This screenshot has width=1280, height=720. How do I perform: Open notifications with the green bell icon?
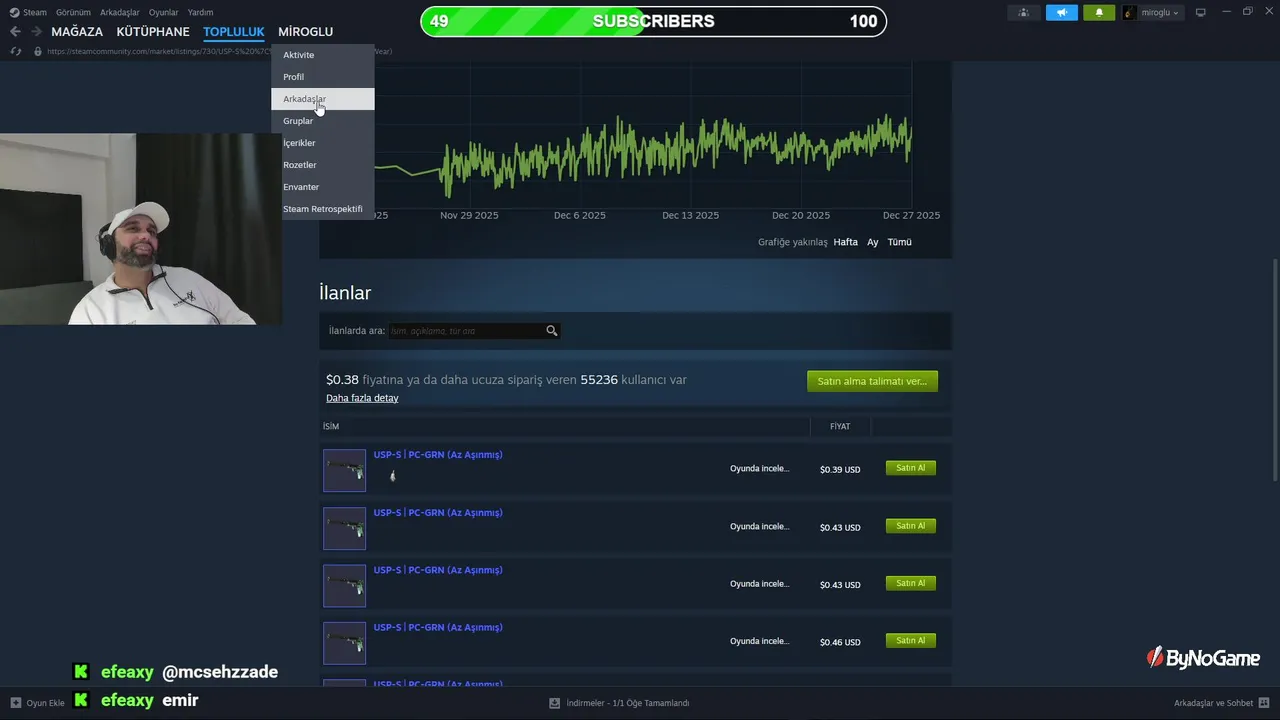(1099, 12)
